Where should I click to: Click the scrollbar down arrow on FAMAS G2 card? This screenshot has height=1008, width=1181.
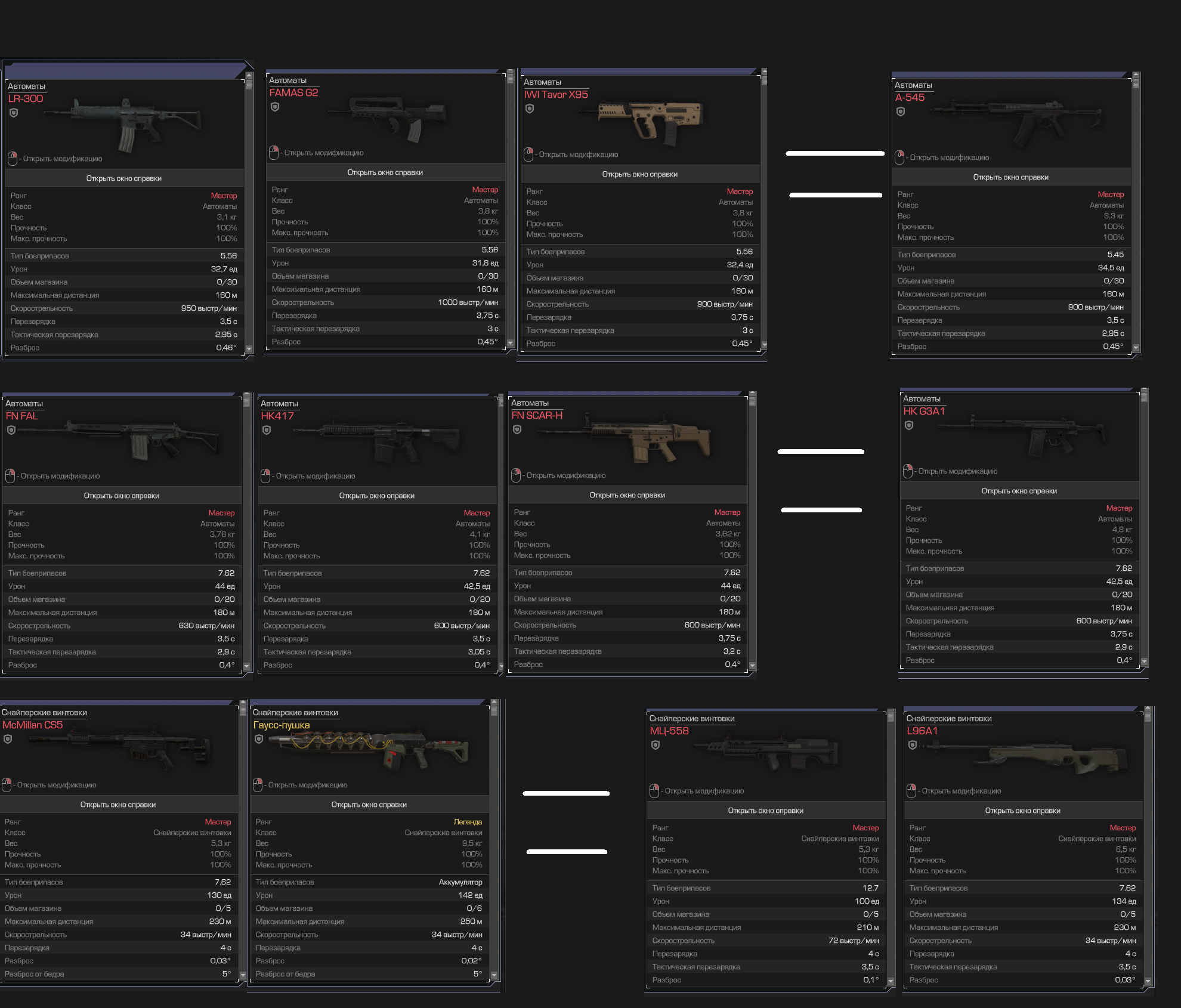tap(510, 343)
